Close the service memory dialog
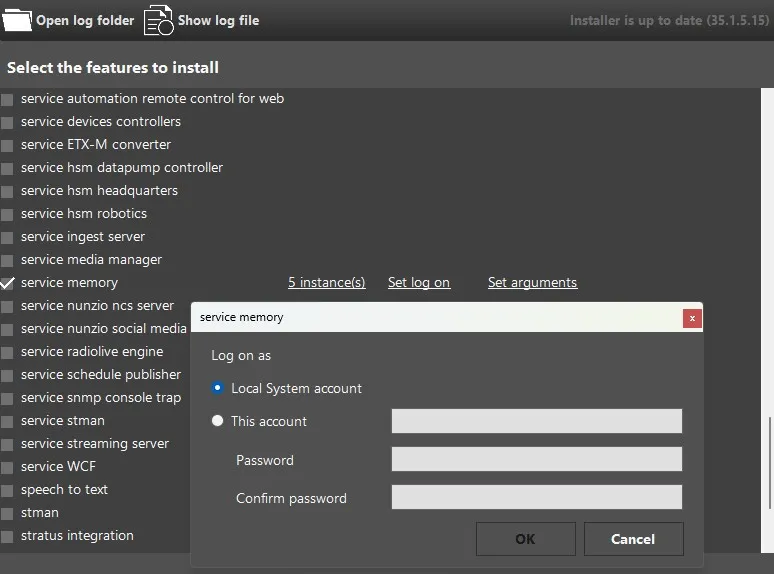774x574 pixels. [x=691, y=318]
